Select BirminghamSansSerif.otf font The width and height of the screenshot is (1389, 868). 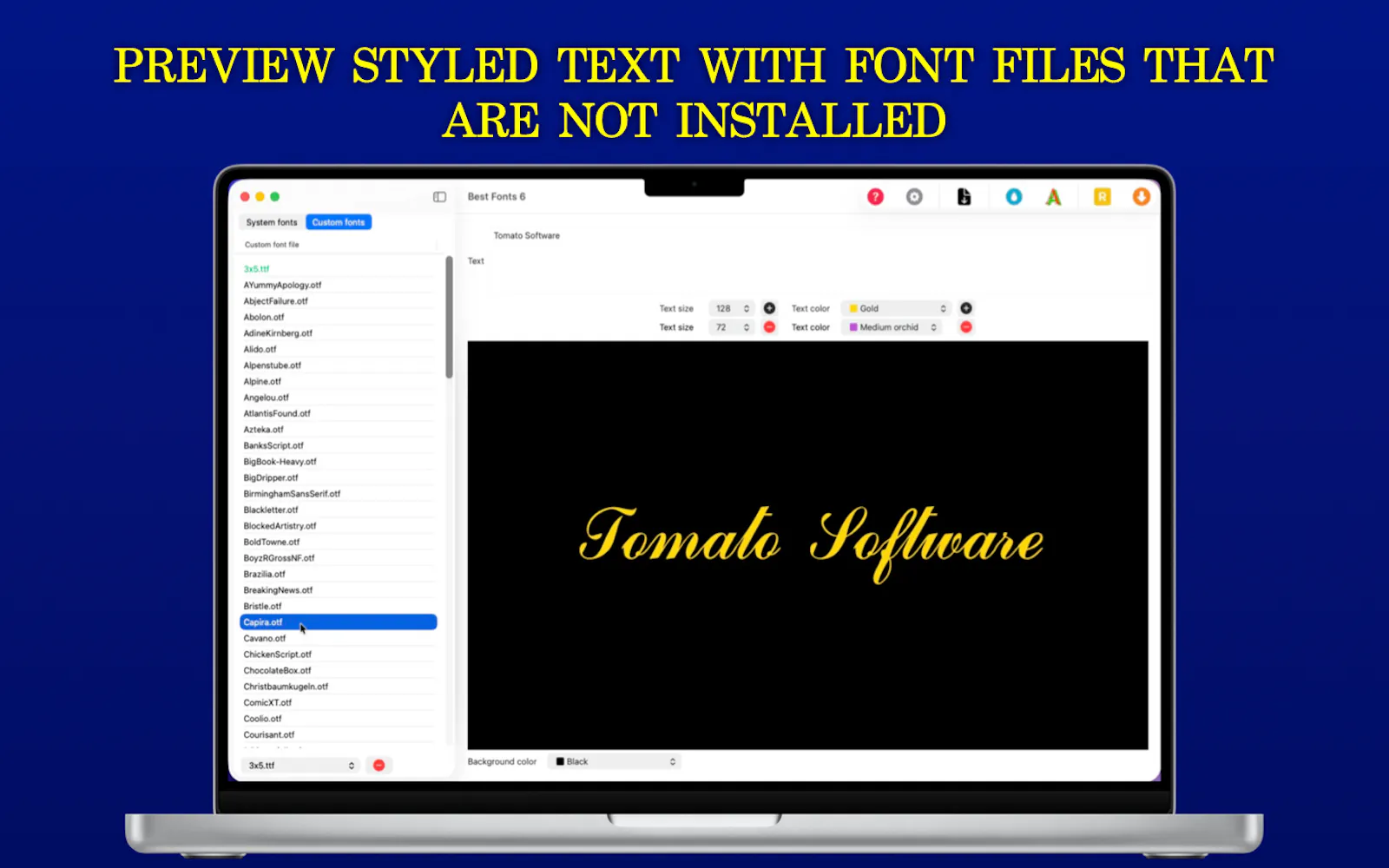point(338,494)
